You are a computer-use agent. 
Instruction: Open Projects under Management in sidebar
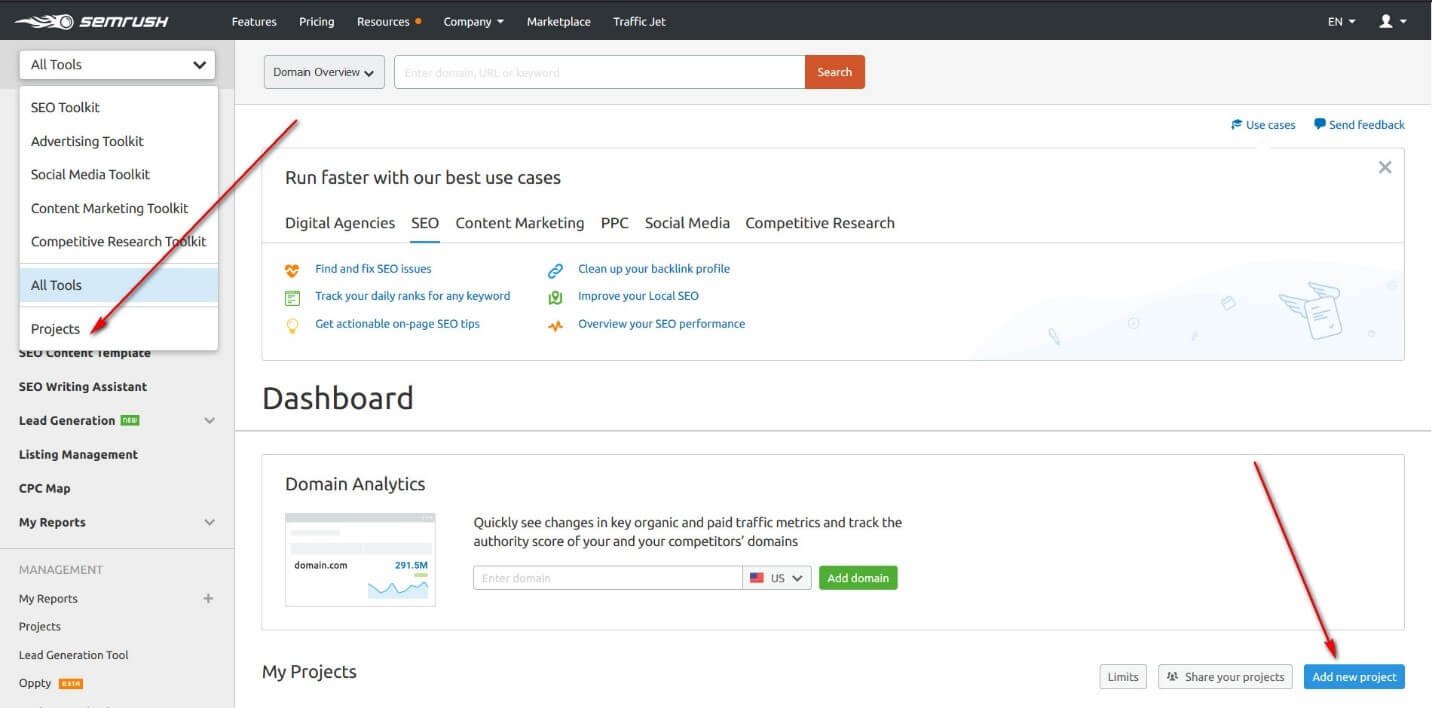click(40, 627)
